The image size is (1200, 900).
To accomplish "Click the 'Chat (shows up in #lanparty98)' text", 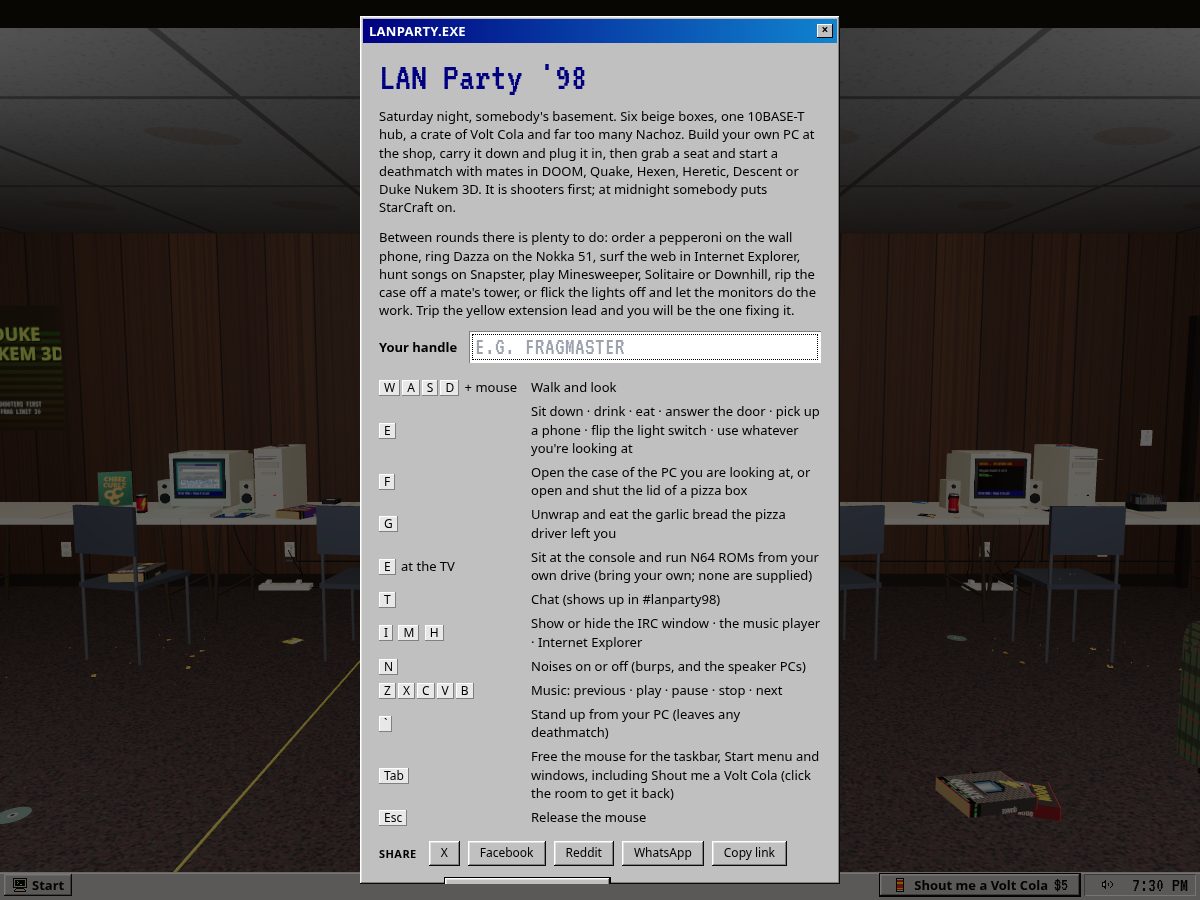I will [x=625, y=599].
